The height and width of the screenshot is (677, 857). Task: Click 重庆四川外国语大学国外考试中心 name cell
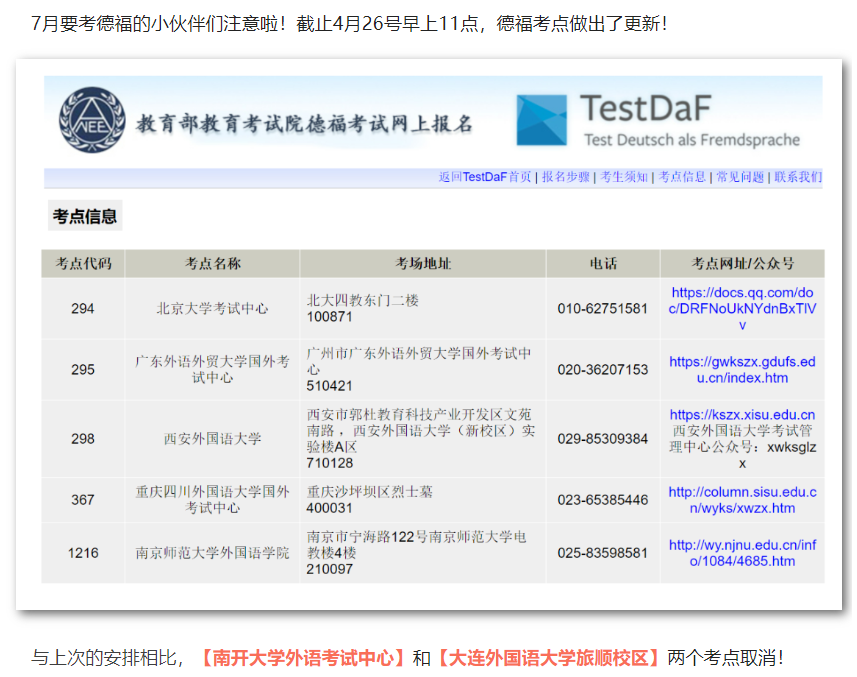213,500
